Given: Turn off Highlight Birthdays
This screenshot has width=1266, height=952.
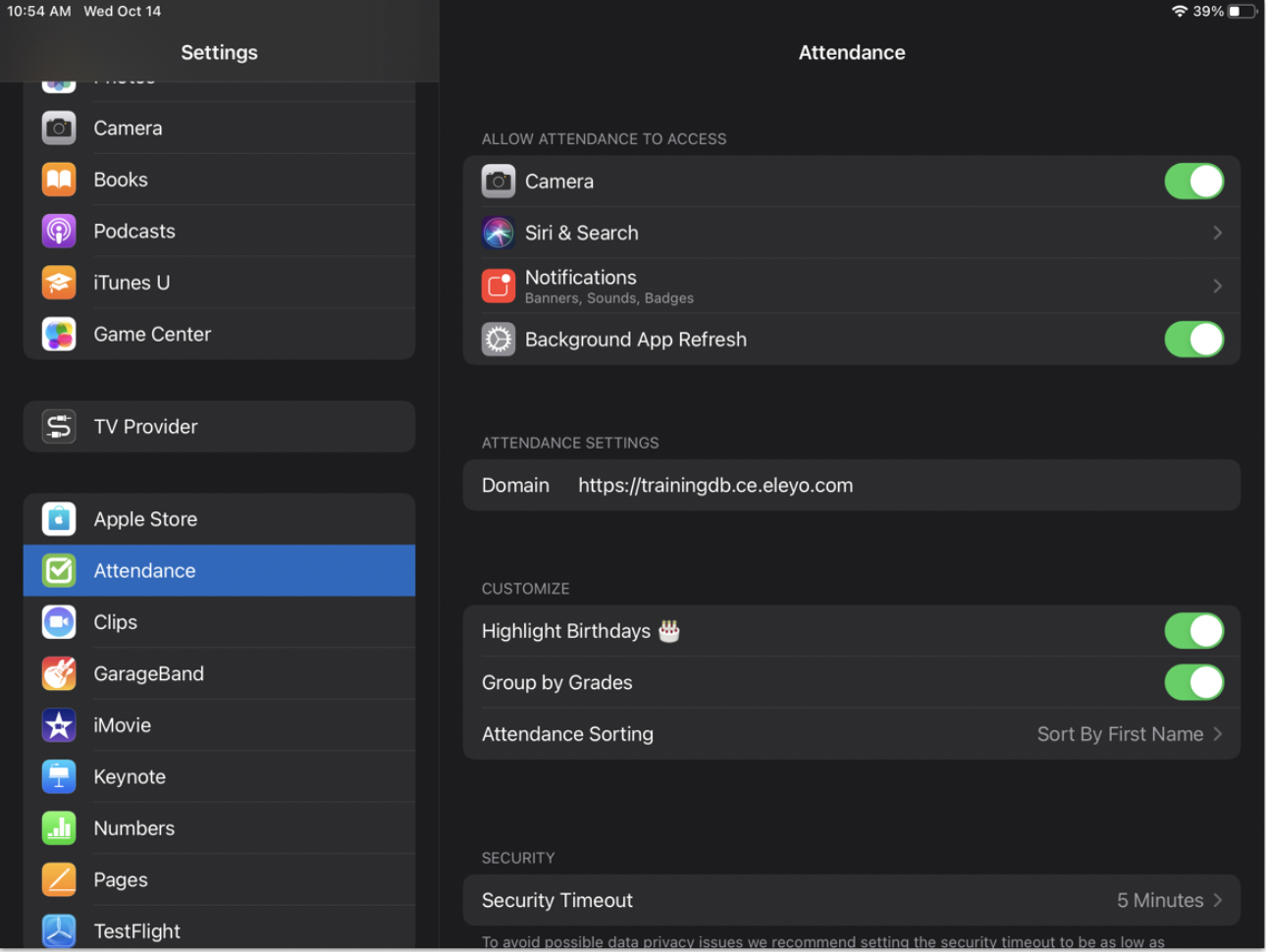Looking at the screenshot, I should [x=1193, y=631].
